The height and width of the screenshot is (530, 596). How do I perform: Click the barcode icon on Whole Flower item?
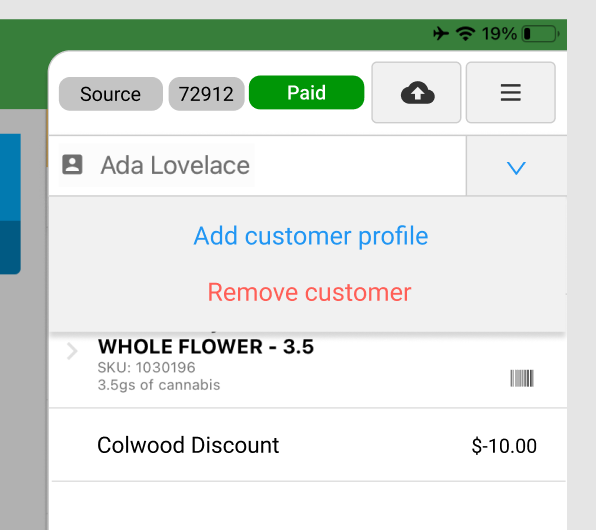point(522,378)
